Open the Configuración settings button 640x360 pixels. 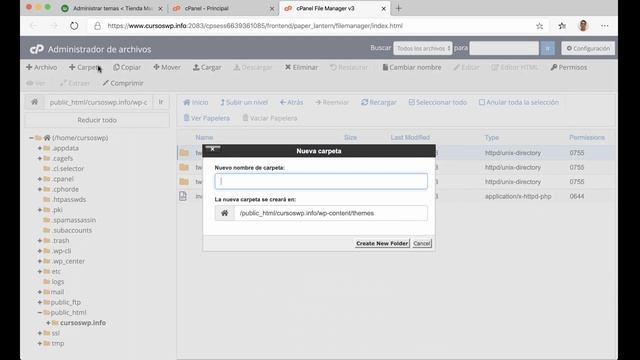pos(588,49)
